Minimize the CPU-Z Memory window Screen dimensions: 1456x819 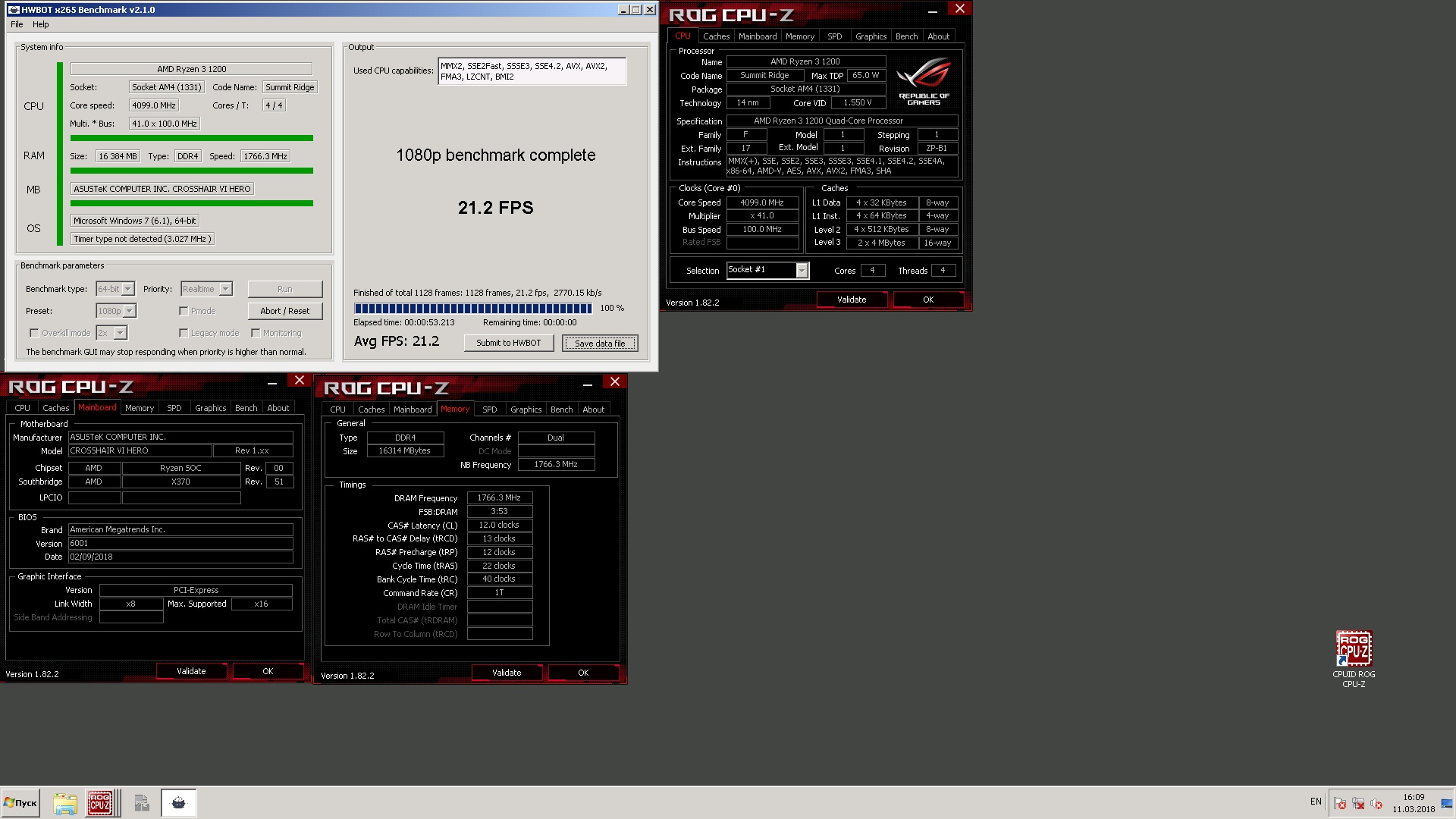(x=587, y=384)
